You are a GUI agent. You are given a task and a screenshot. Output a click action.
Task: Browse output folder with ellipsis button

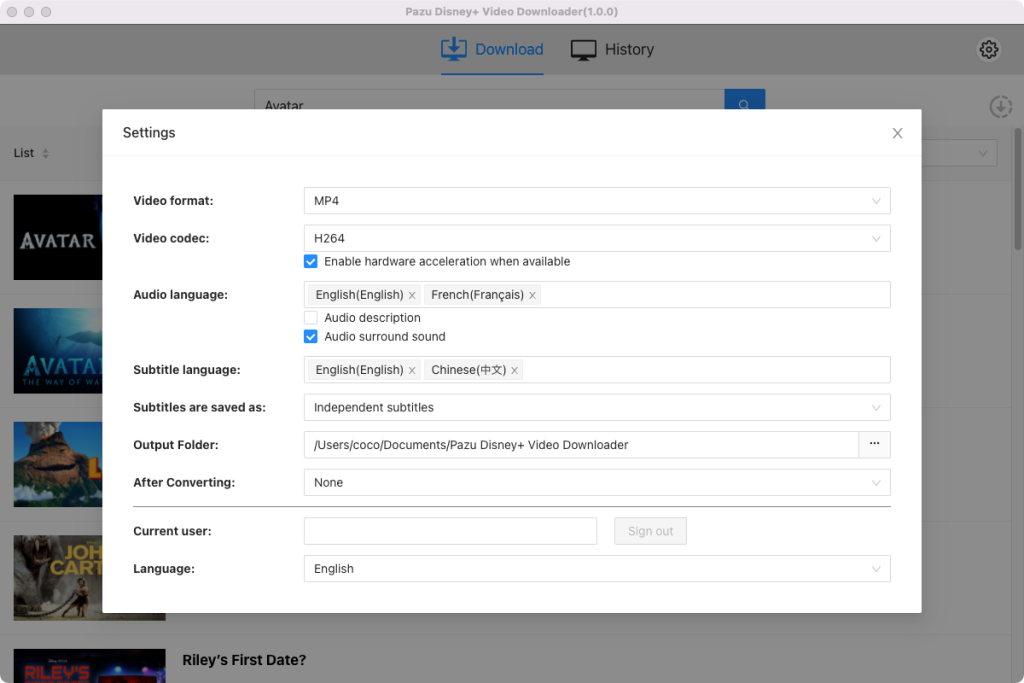(874, 444)
